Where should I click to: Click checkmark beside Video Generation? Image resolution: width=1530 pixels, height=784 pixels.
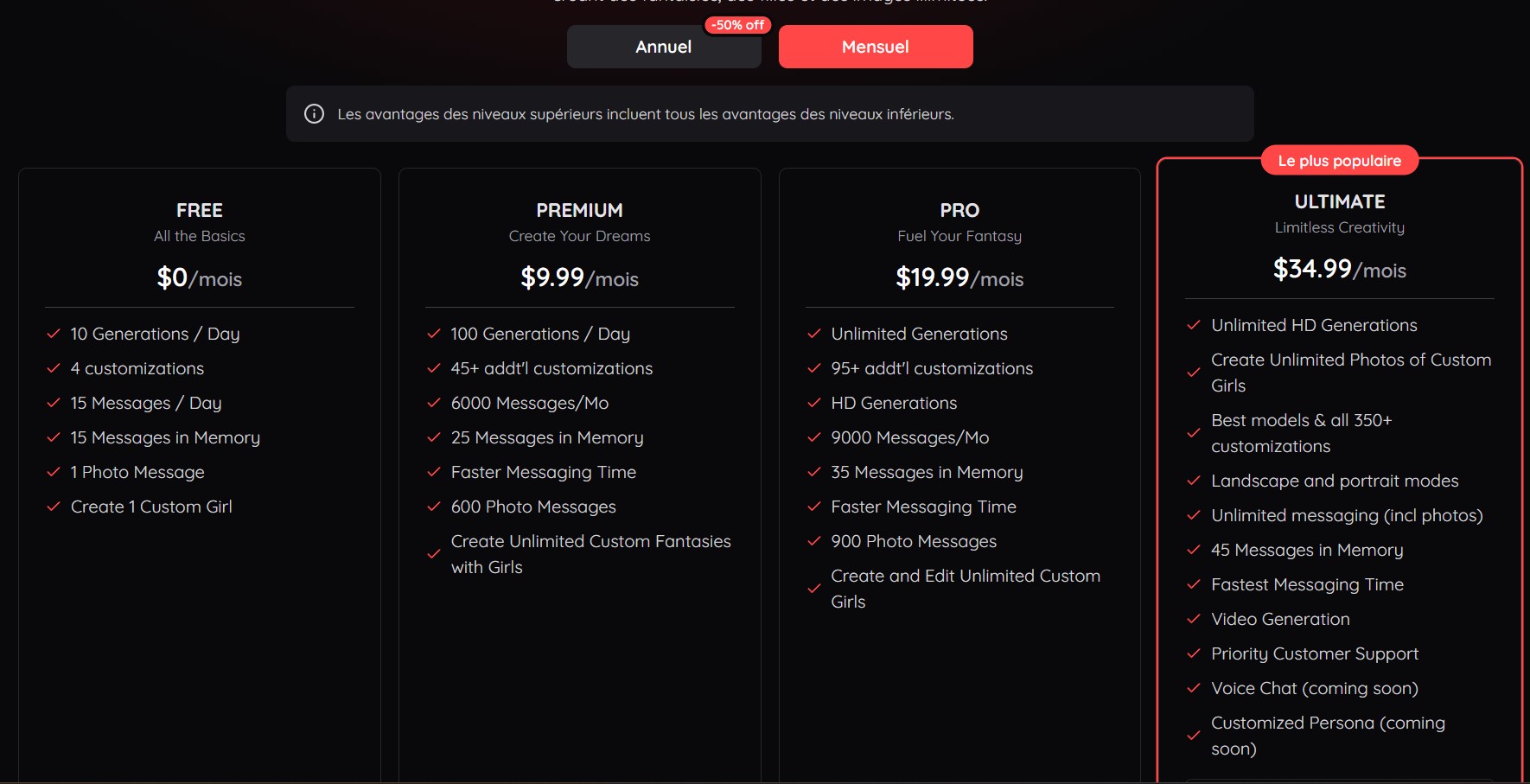coord(1194,619)
